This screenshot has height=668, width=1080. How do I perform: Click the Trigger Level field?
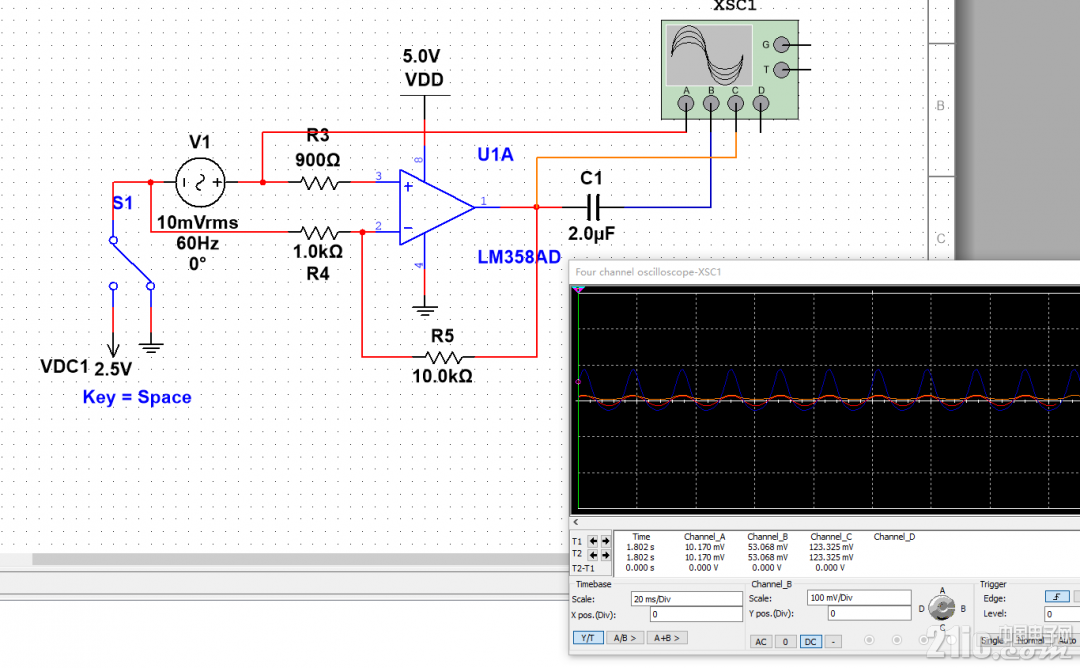coord(1062,614)
